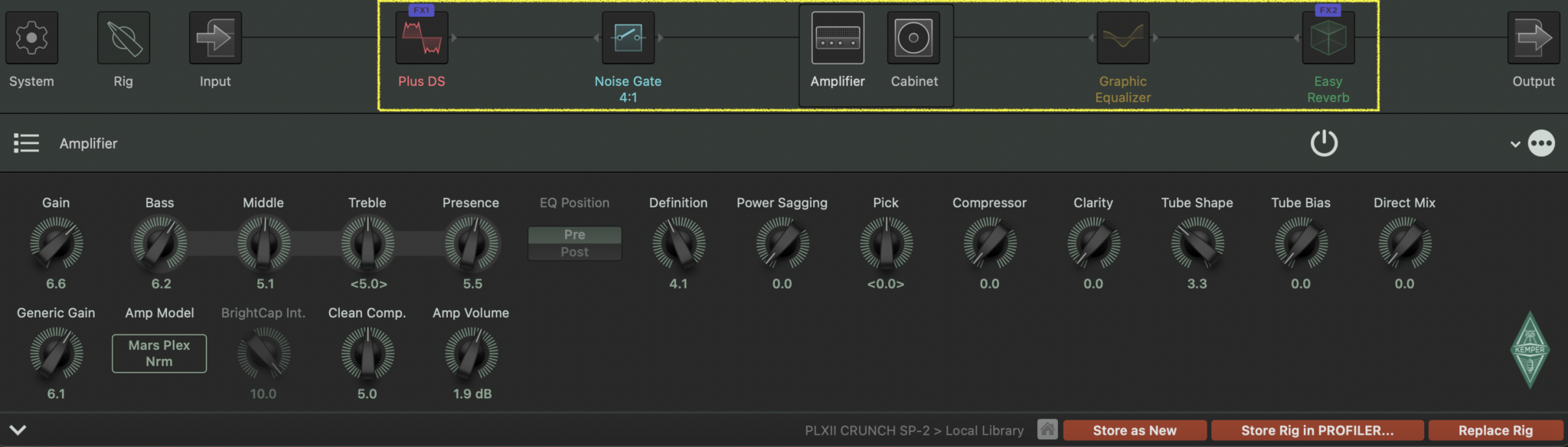
Task: Select the Plus DS distortion effect
Action: (422, 38)
